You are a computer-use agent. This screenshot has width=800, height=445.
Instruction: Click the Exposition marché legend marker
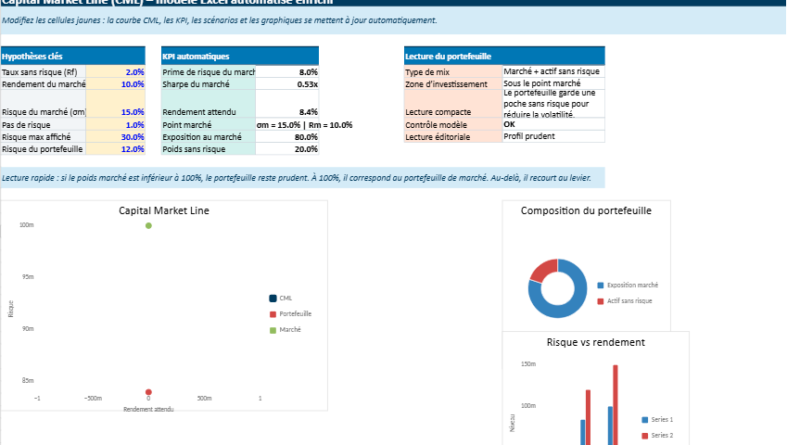600,285
